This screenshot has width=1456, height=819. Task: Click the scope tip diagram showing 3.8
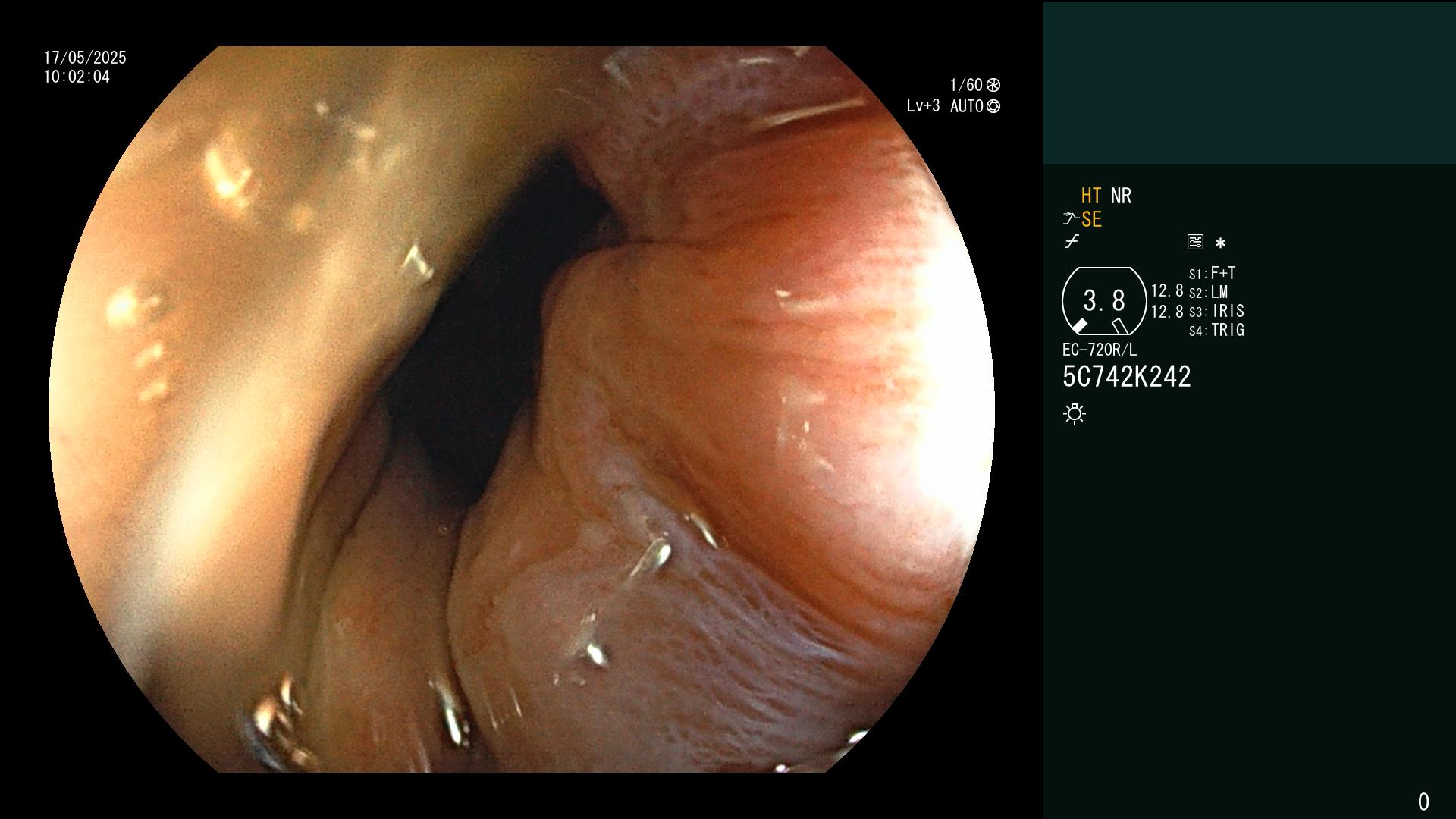[1104, 301]
